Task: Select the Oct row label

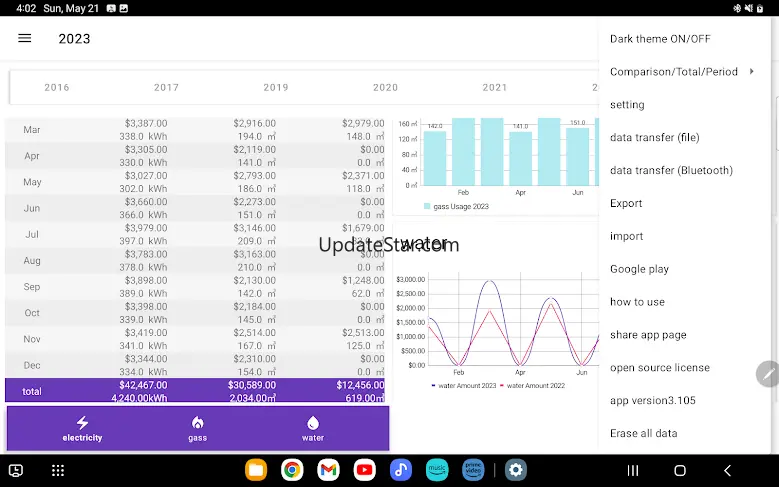Action: point(32,313)
